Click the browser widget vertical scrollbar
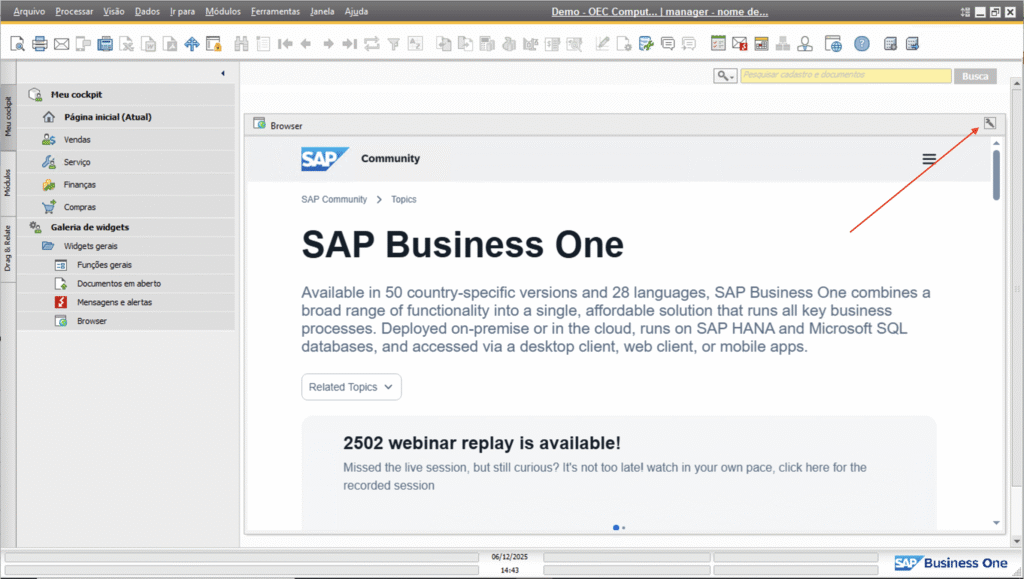 click(996, 175)
